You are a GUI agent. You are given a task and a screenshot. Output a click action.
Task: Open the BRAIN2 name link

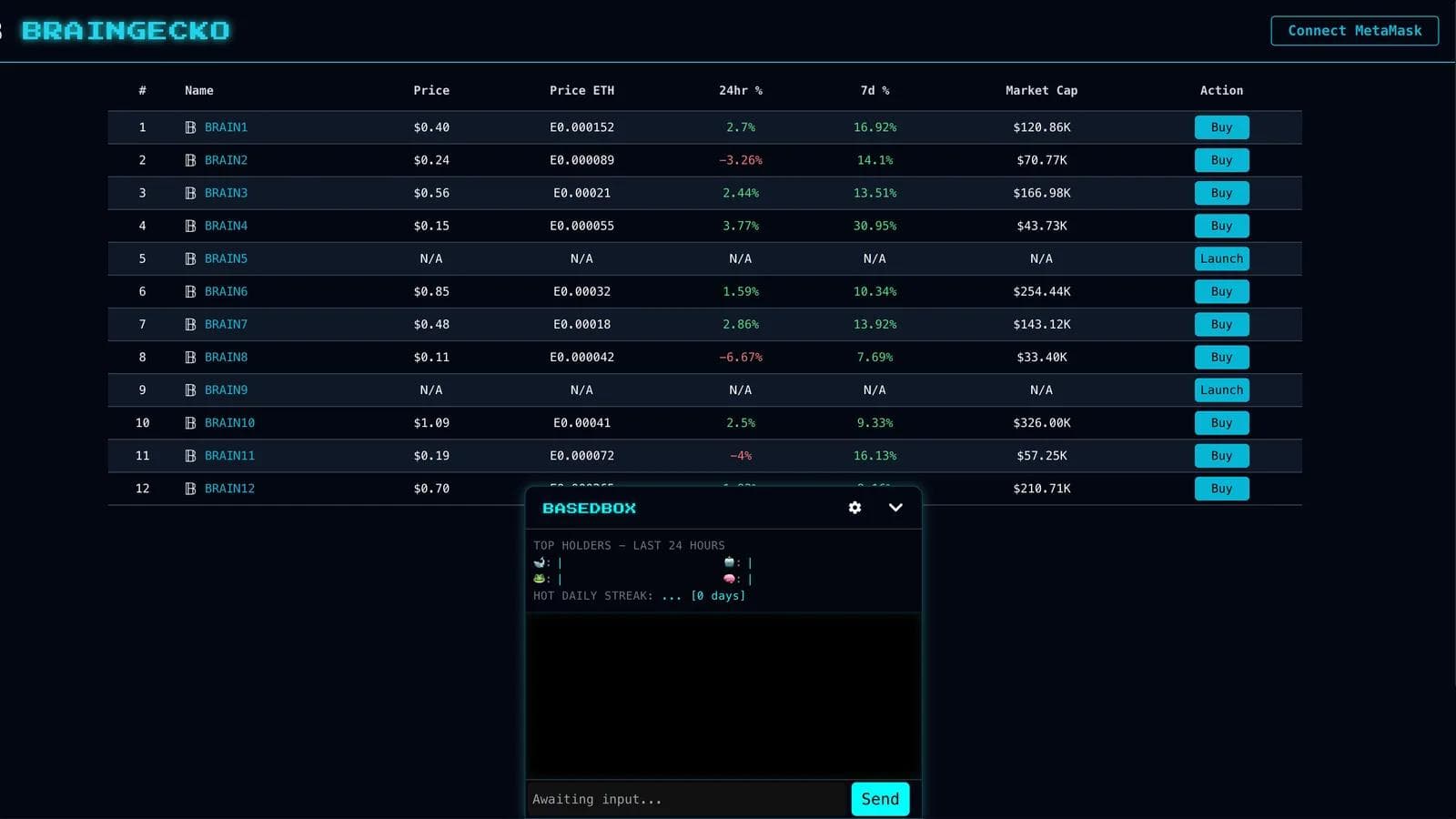coord(226,160)
